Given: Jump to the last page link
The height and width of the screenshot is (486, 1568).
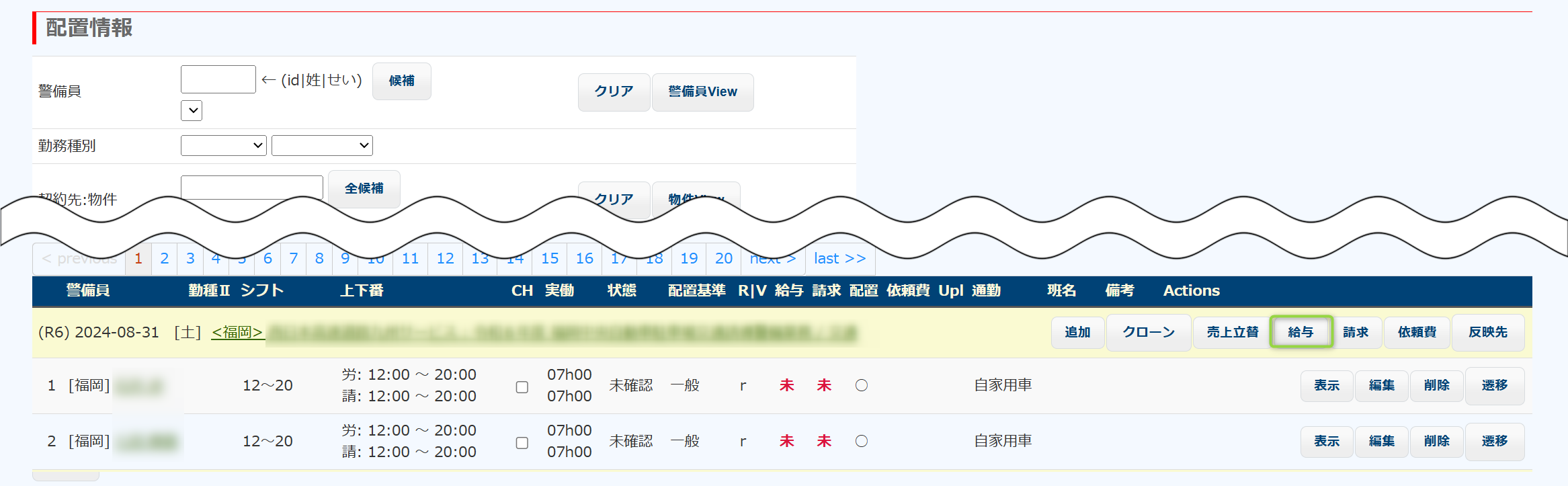Looking at the screenshot, I should point(839,259).
